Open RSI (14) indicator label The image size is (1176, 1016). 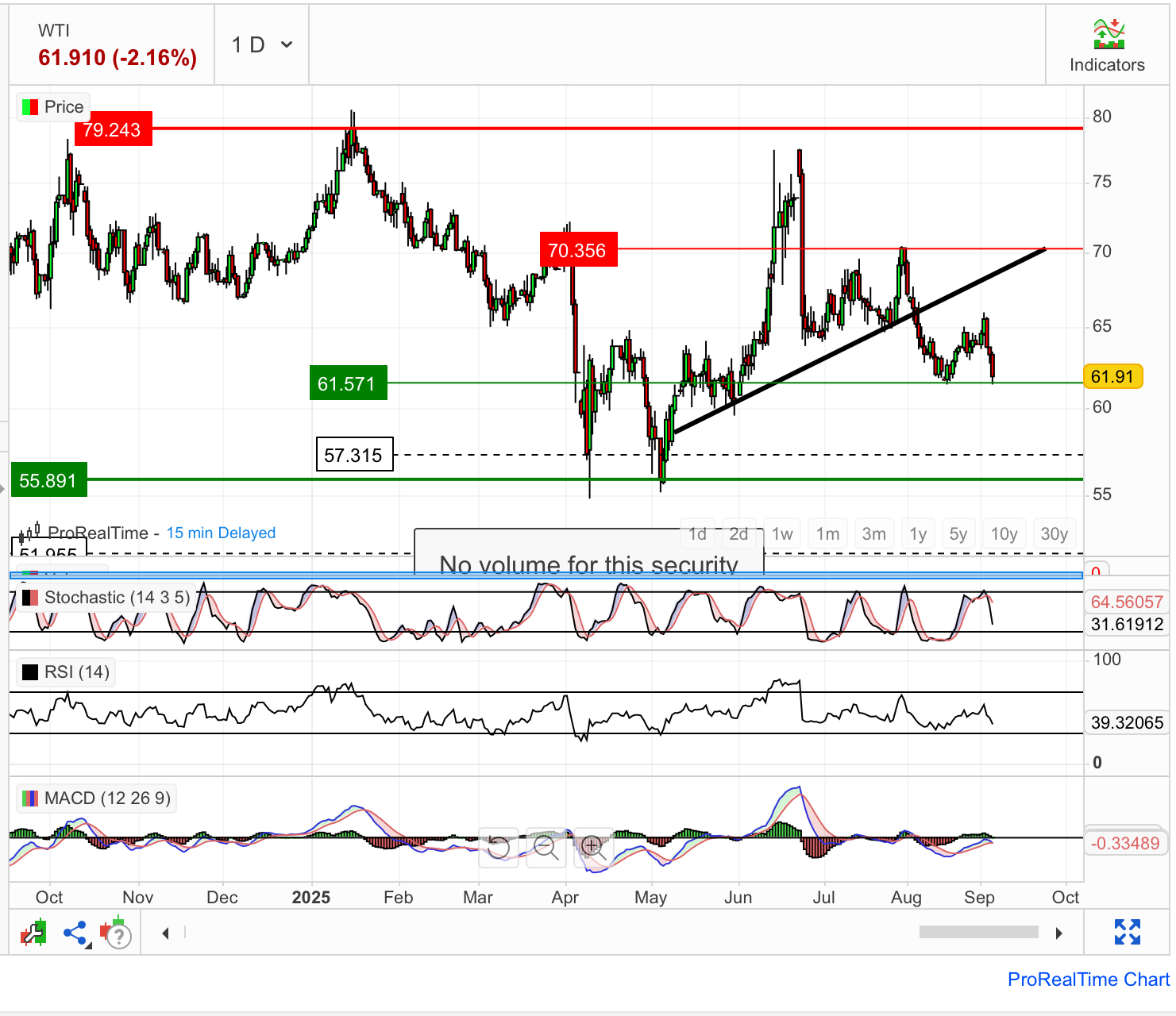[x=66, y=672]
